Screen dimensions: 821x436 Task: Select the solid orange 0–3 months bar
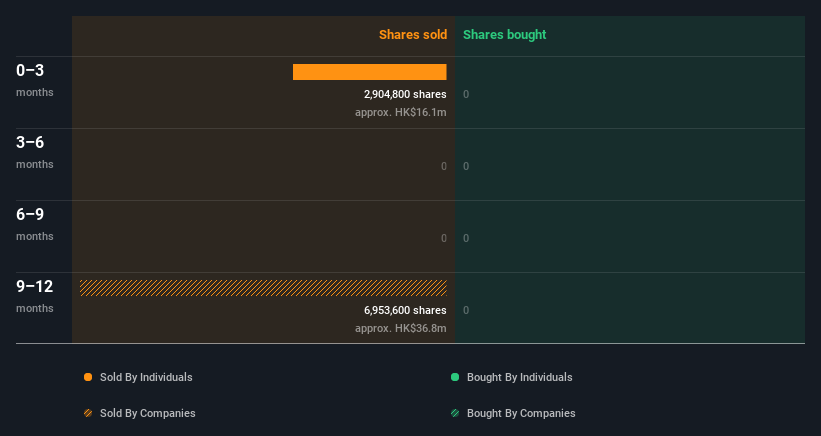(x=370, y=72)
